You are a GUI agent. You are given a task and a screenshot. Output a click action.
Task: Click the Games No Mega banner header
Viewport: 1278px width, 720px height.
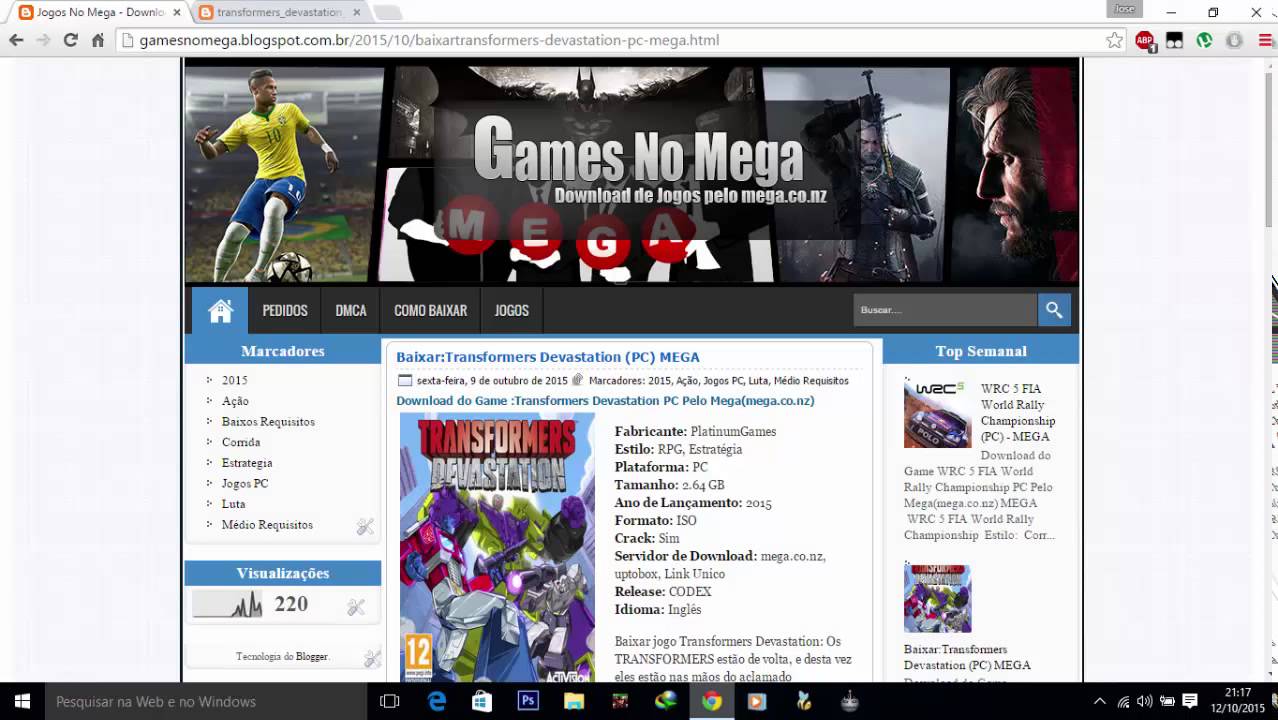click(632, 175)
